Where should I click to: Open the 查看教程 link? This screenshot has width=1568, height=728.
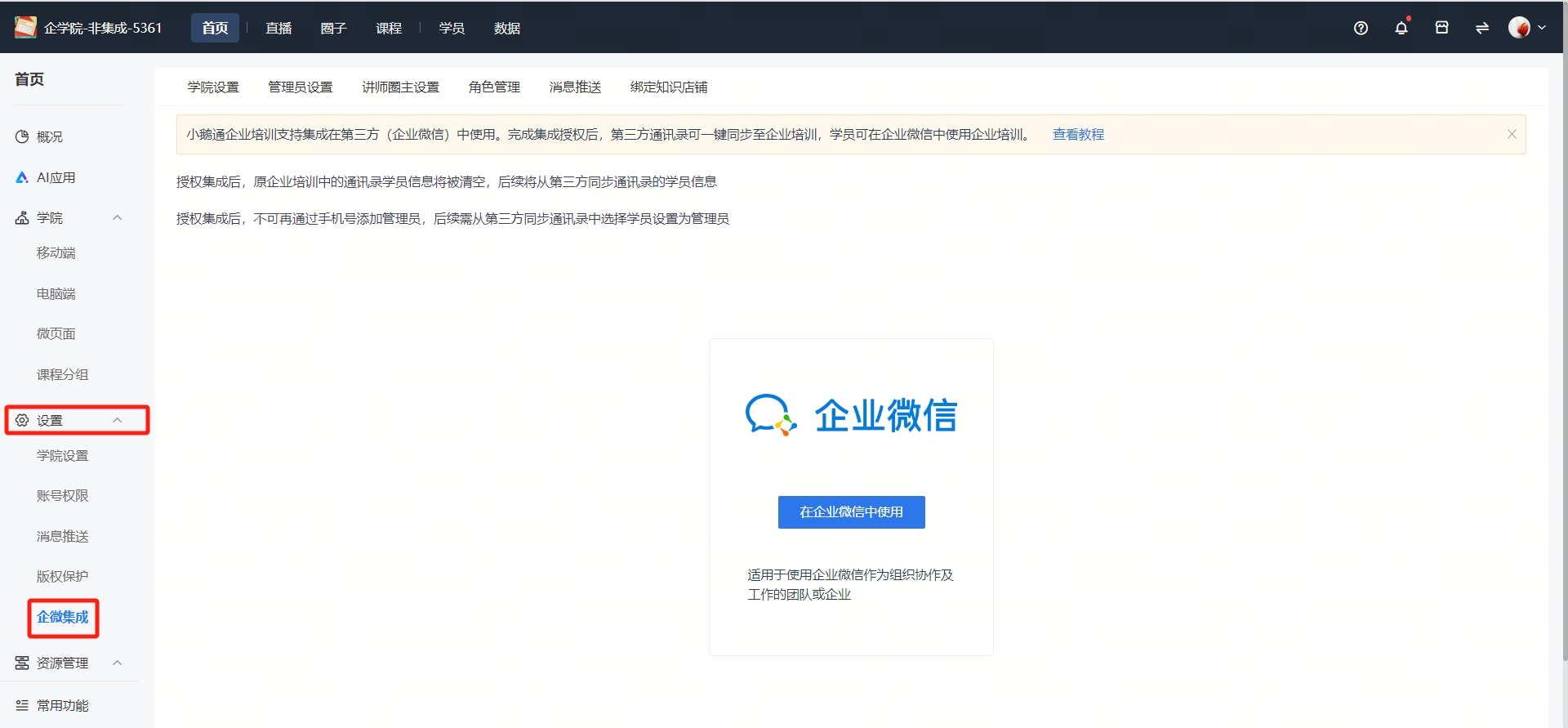(x=1078, y=134)
